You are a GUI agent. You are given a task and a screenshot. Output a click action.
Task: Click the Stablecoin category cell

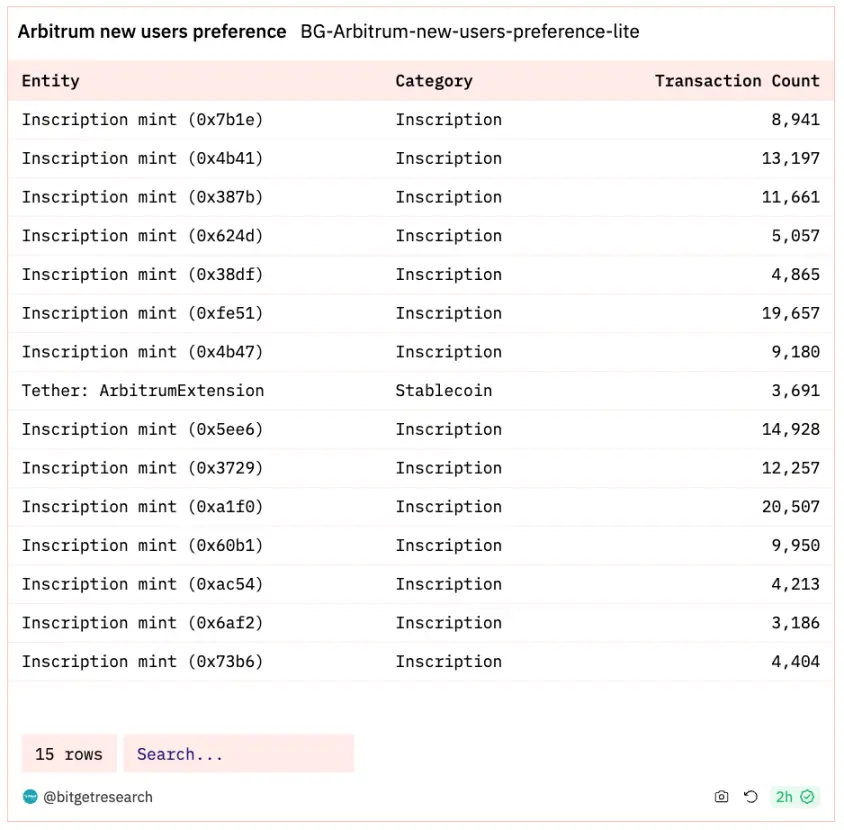point(444,390)
